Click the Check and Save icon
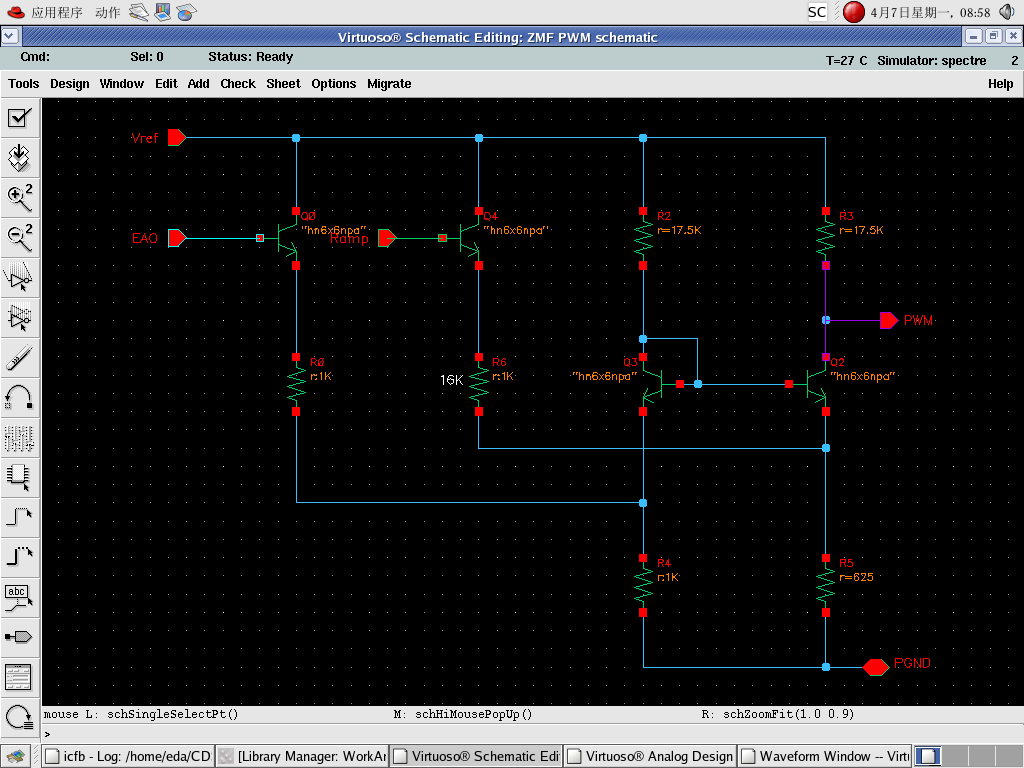Screen dimensions: 1024x768 point(19,118)
